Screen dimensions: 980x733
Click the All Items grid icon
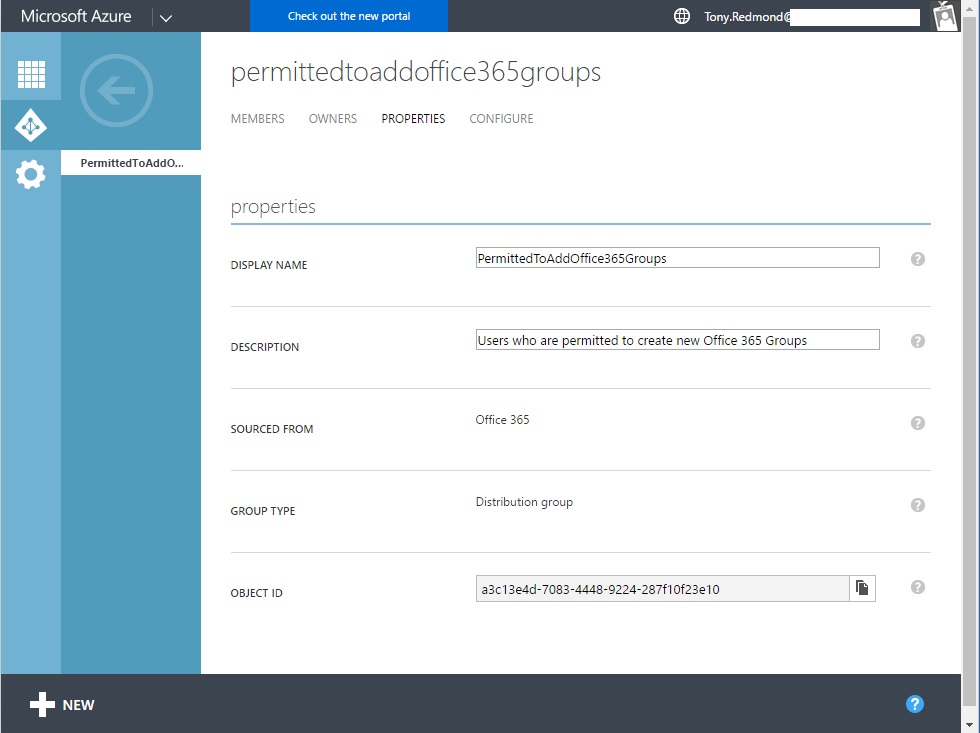[x=30, y=74]
